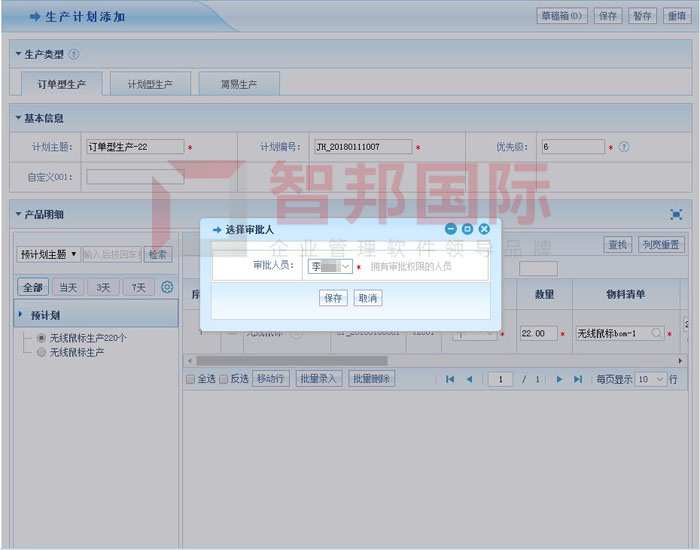This screenshot has width=700, height=550.
Task: Select the 无线鼠标生产220个 radio button
Action: coord(41,338)
